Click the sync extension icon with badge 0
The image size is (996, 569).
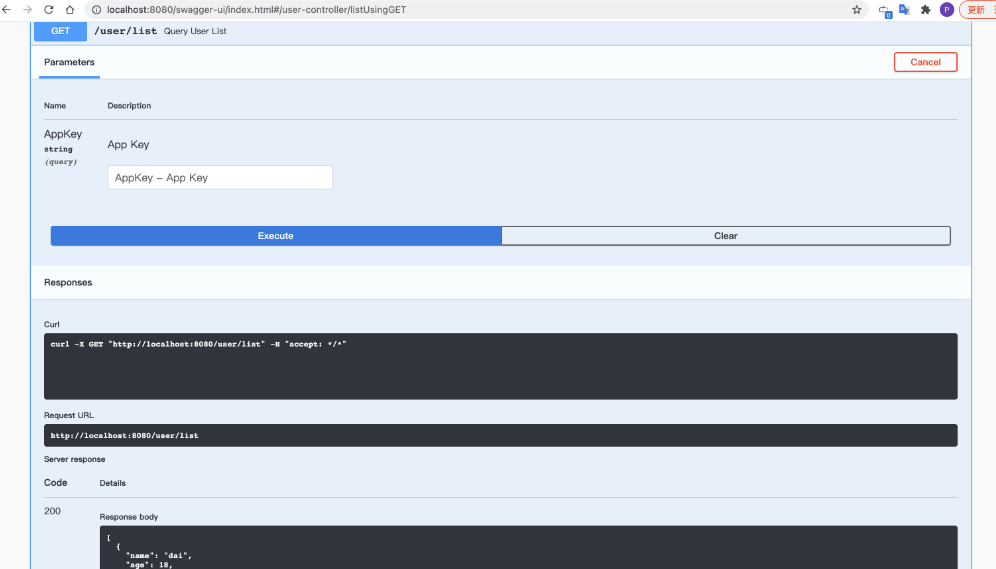(x=884, y=10)
